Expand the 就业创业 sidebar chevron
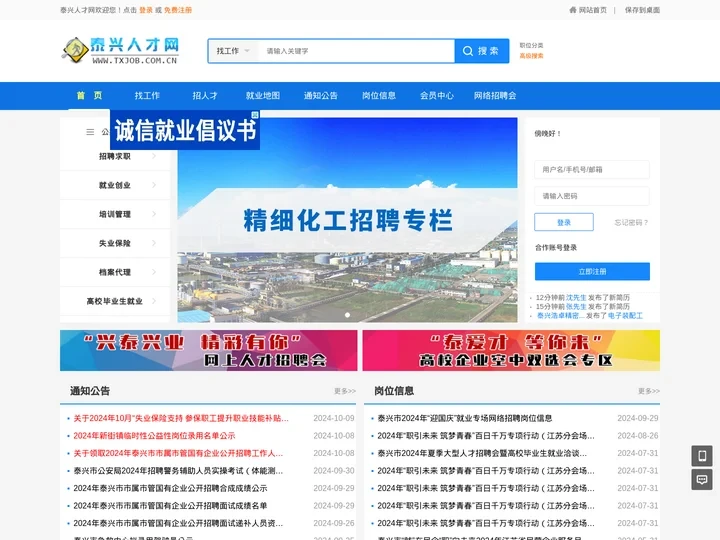720x540 pixels. coord(154,185)
